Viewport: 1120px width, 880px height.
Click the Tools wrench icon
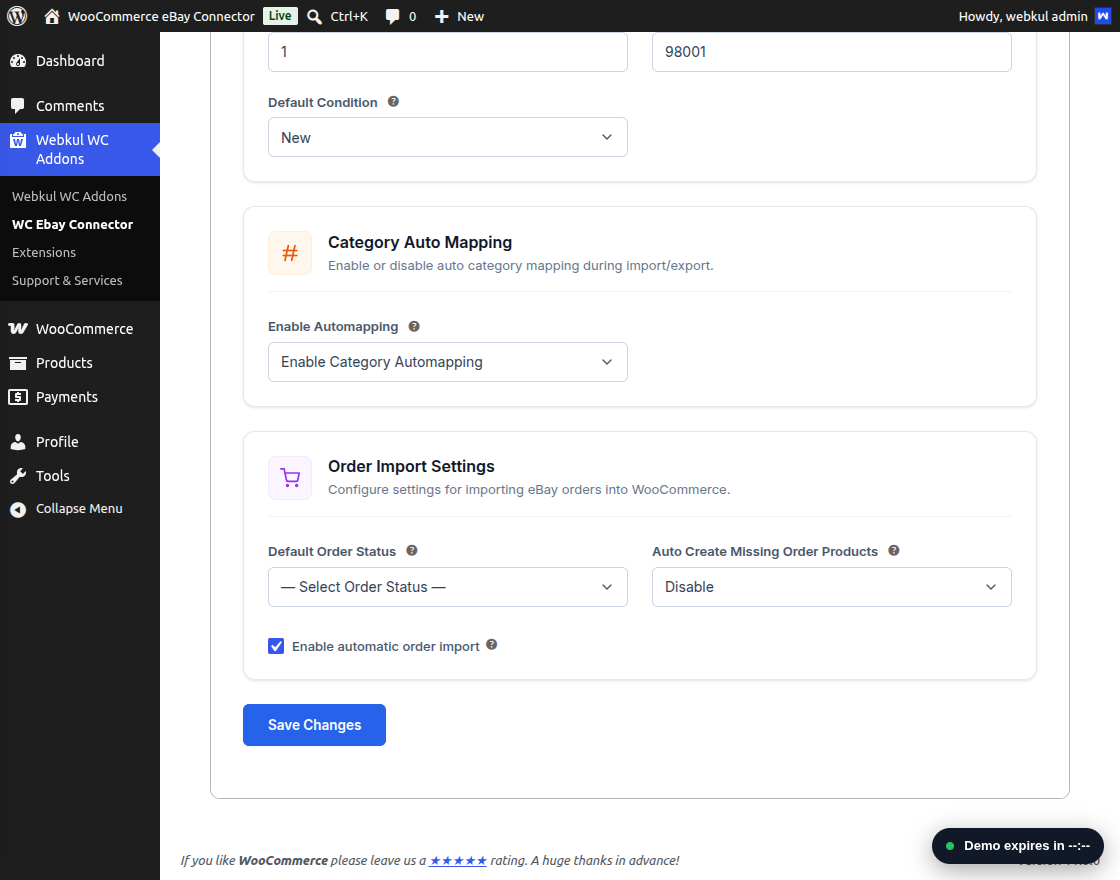point(19,476)
